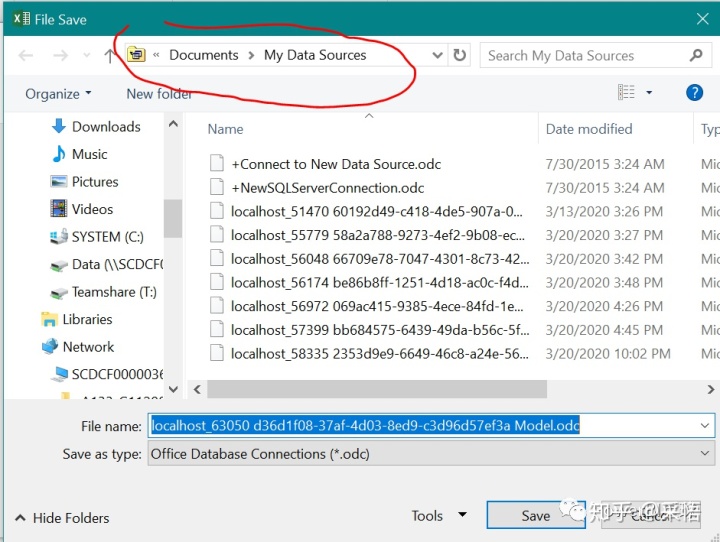Image resolution: width=720 pixels, height=542 pixels.
Task: Select the Data network drive
Action: [x=107, y=264]
